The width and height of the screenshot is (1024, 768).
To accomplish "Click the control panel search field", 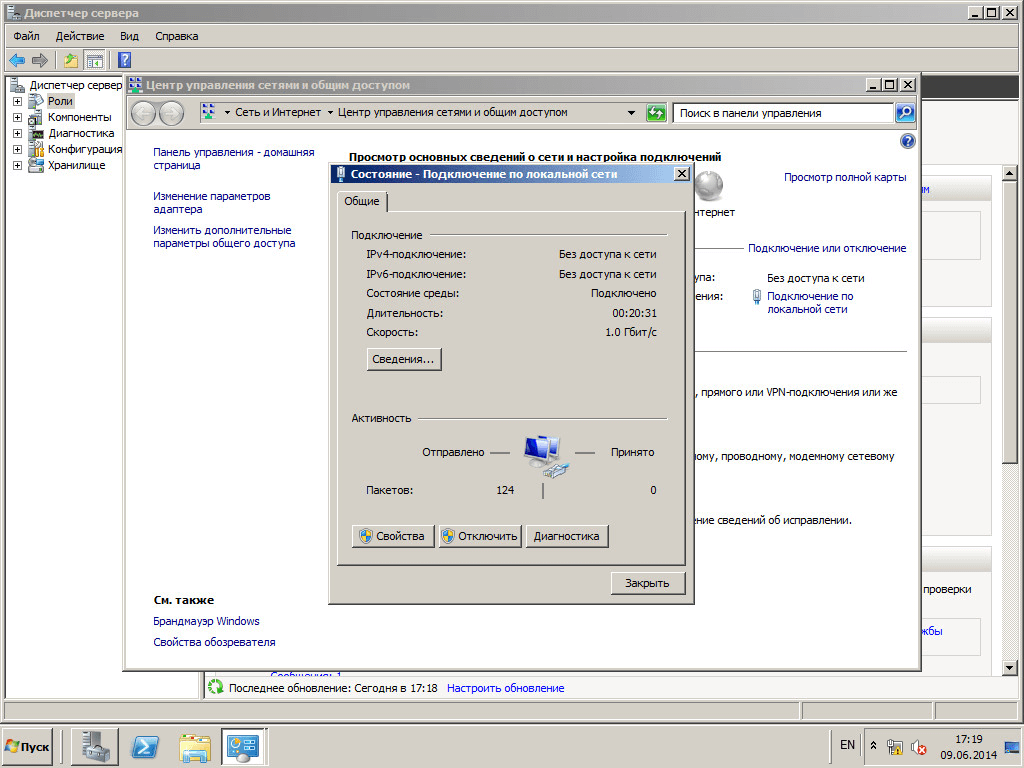I will pyautogui.click(x=782, y=113).
